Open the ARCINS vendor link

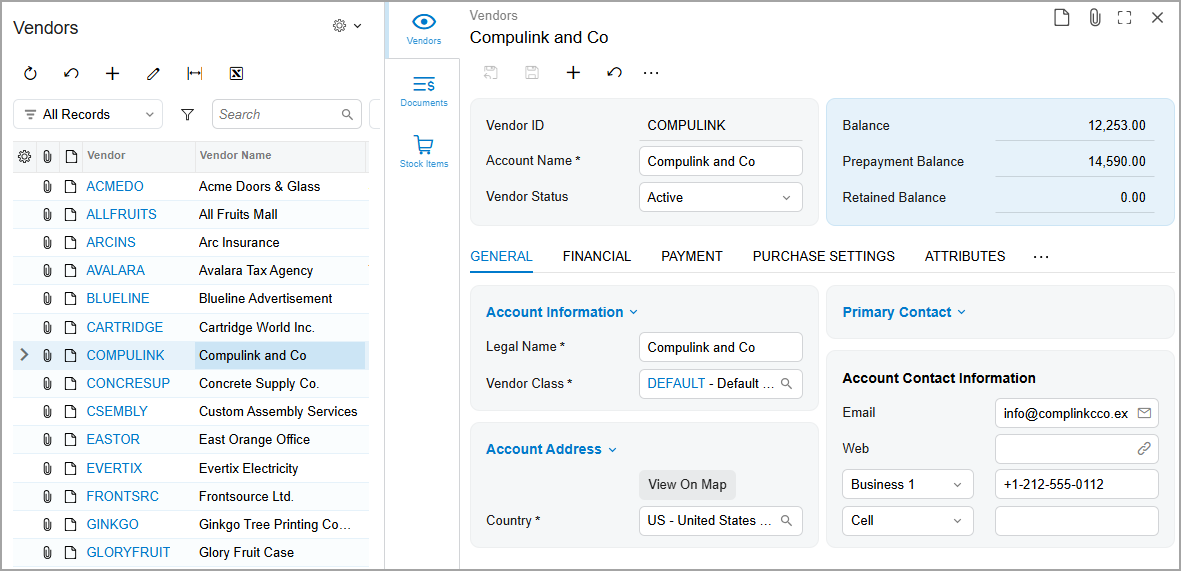coord(111,243)
